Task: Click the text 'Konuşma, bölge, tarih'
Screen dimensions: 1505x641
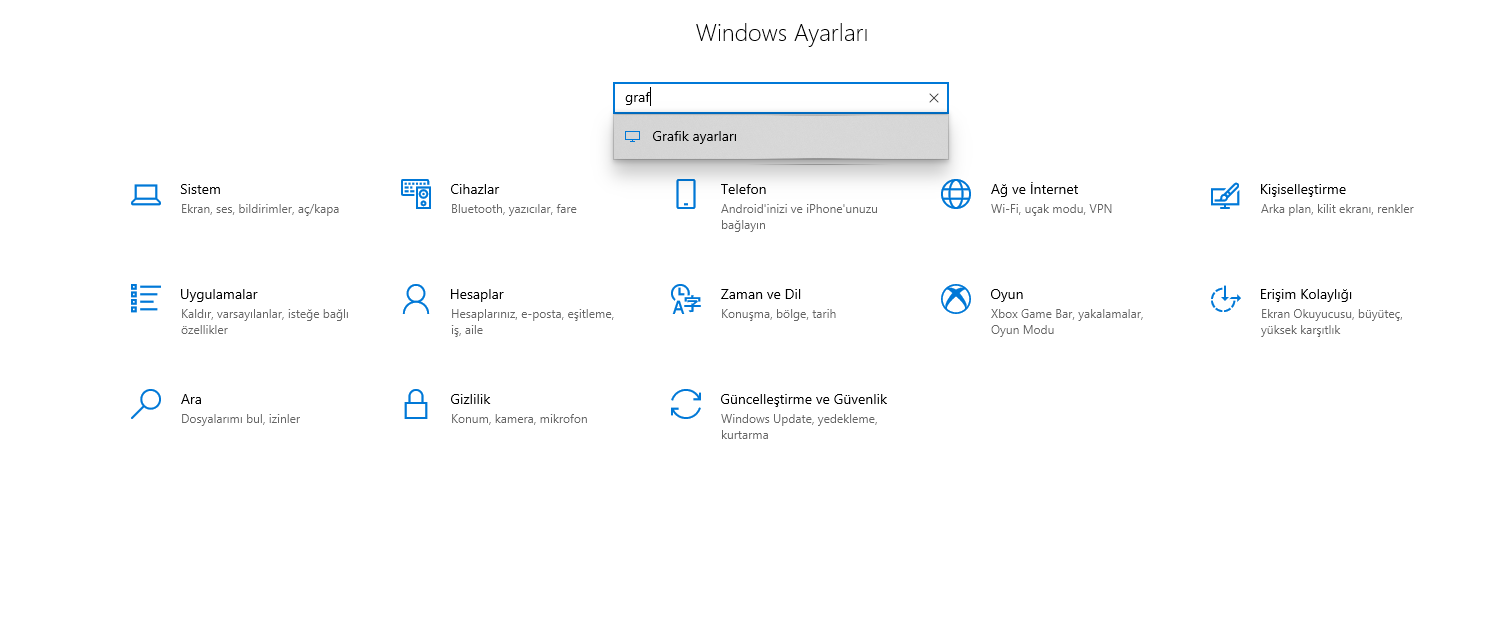Action: click(778, 314)
